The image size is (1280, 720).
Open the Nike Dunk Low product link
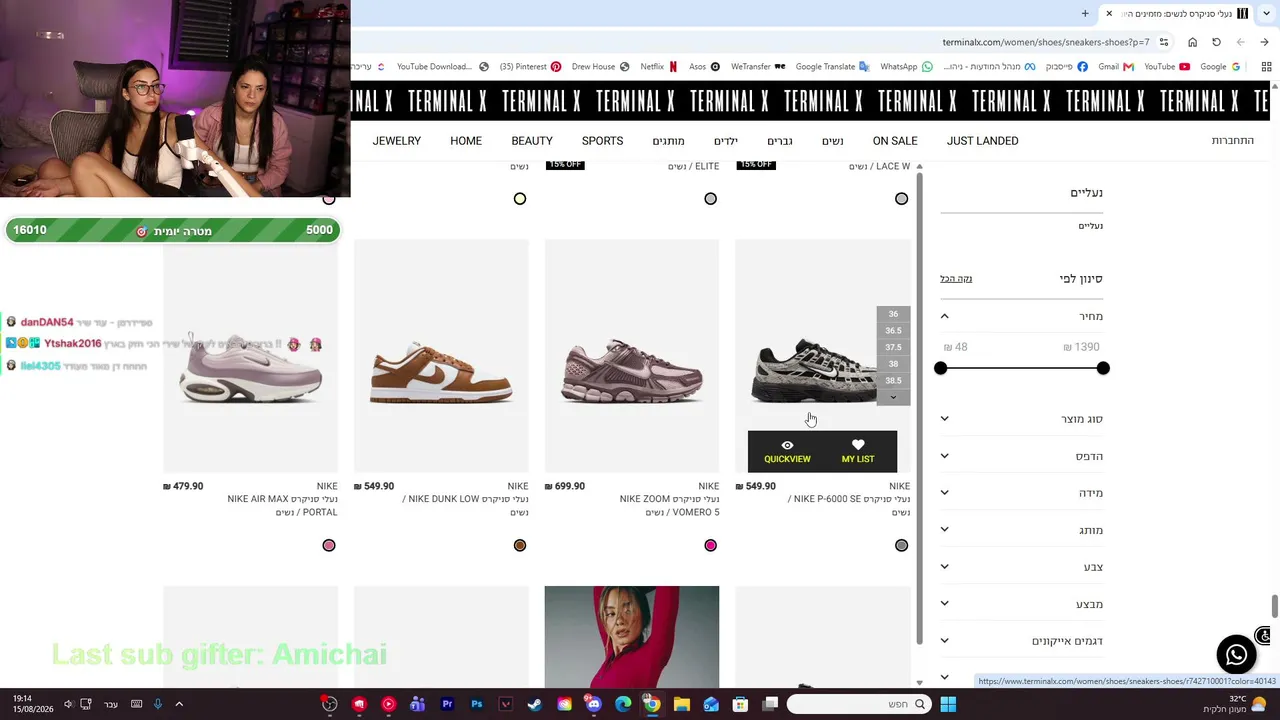click(465, 505)
